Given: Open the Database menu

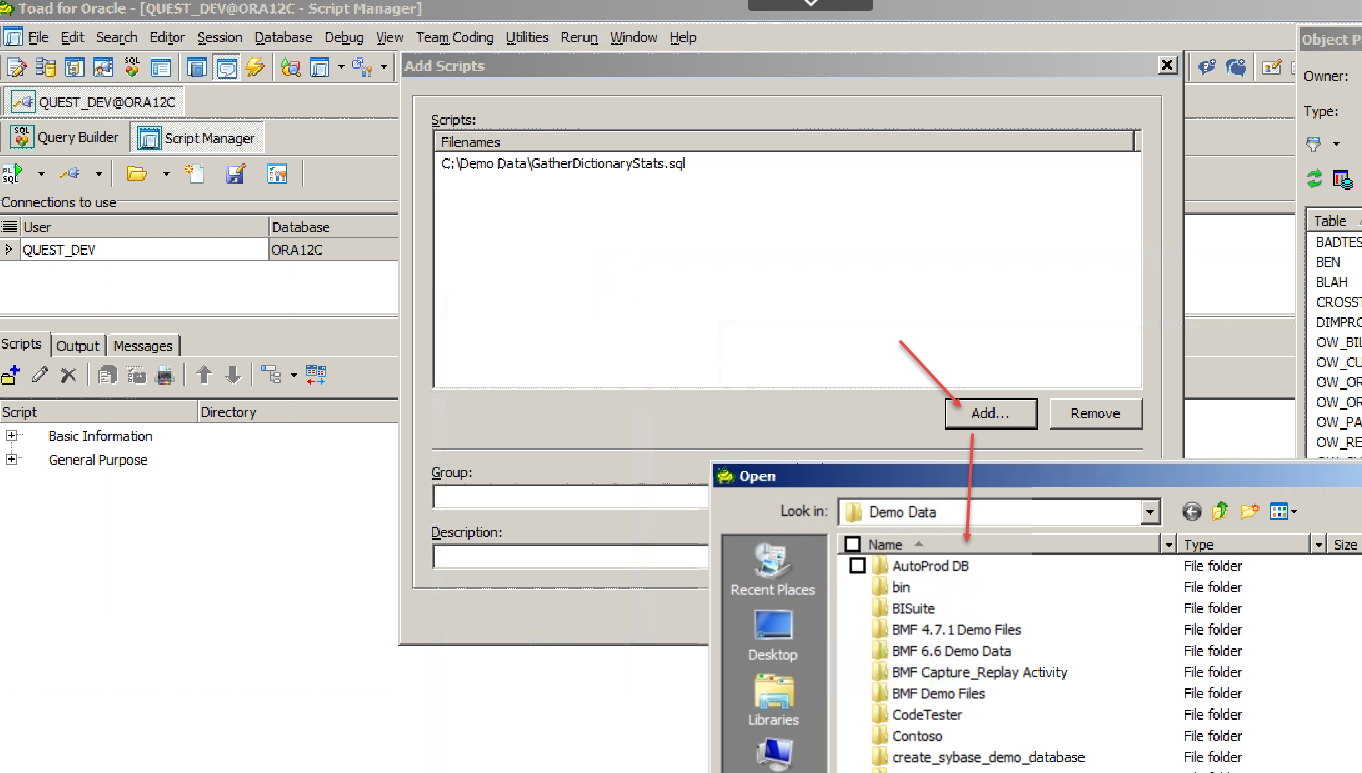Looking at the screenshot, I should coord(283,37).
